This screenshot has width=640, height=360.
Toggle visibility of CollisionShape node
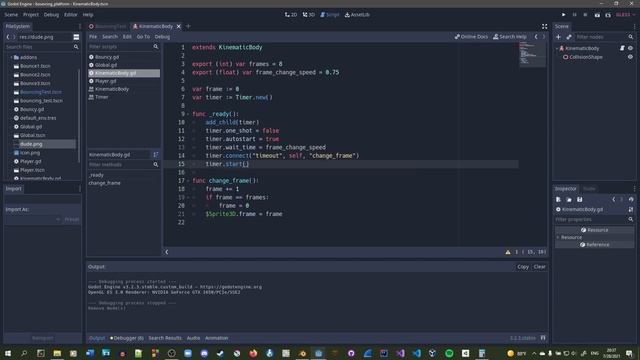click(630, 57)
